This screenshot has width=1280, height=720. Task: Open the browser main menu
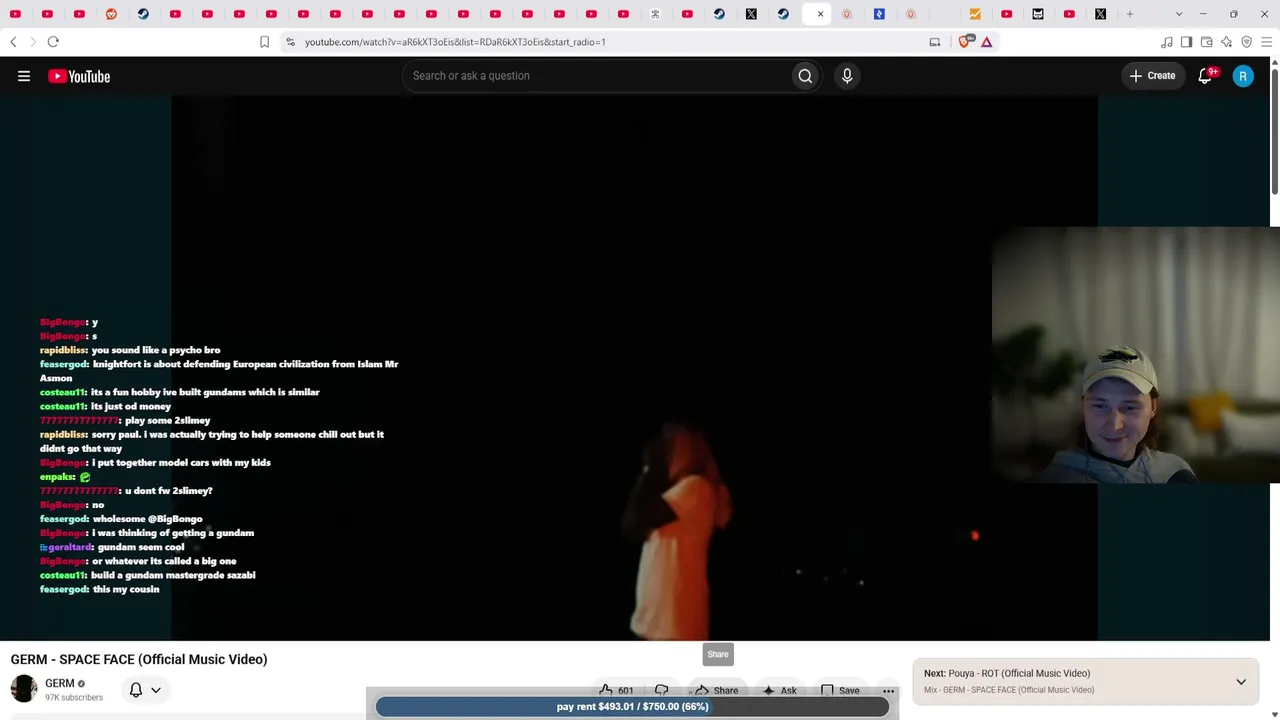(x=1266, y=42)
